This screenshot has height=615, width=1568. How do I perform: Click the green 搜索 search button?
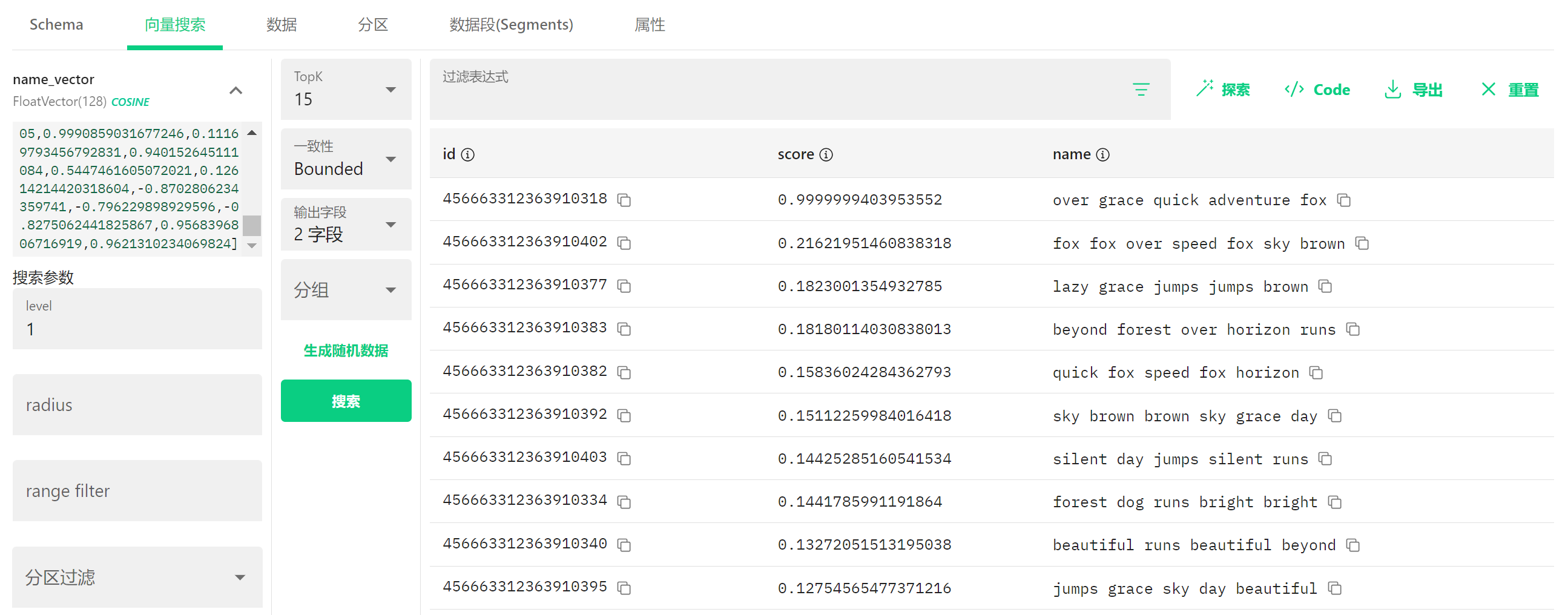345,401
